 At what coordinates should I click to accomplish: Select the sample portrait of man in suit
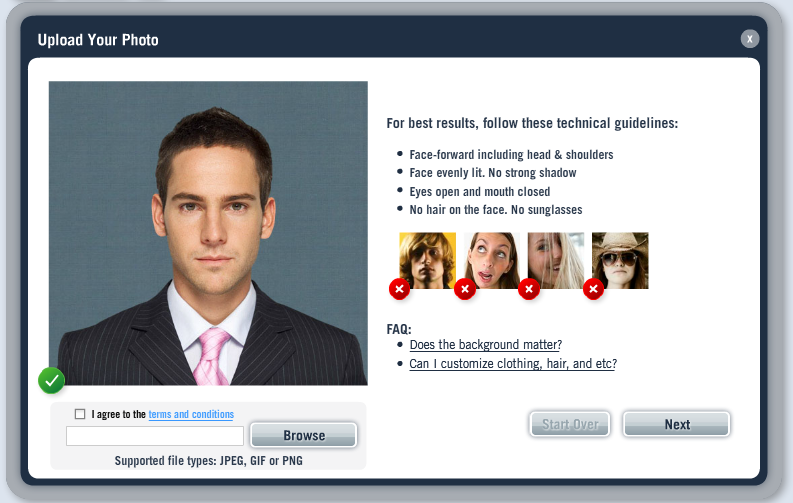point(208,233)
